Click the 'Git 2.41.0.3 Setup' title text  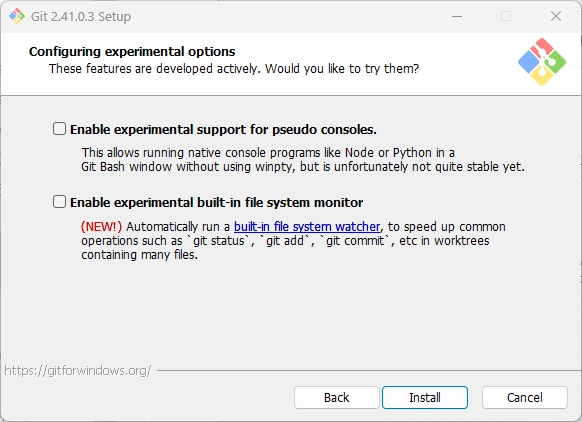(x=81, y=17)
